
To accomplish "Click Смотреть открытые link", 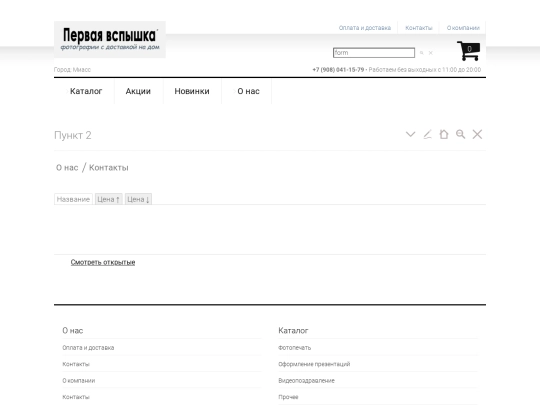I will point(103,262).
